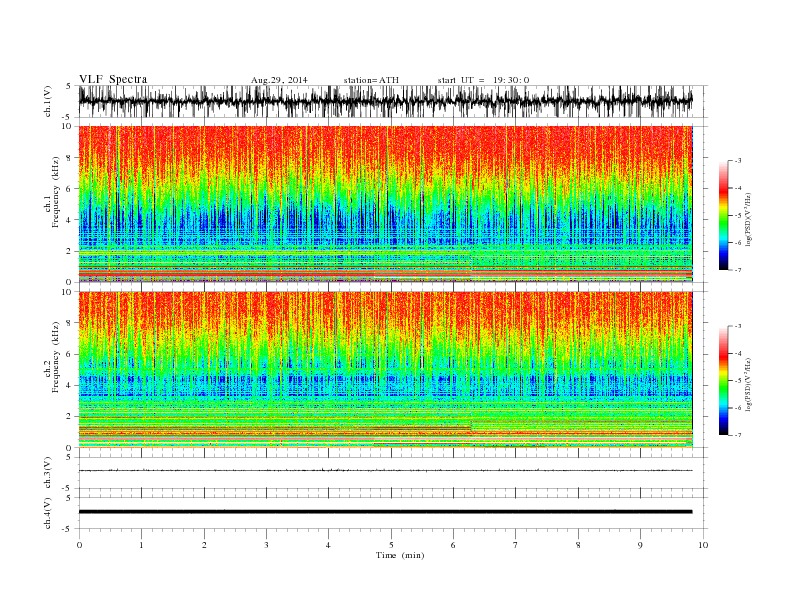Click the "VLF Spectra" title text

pos(113,79)
